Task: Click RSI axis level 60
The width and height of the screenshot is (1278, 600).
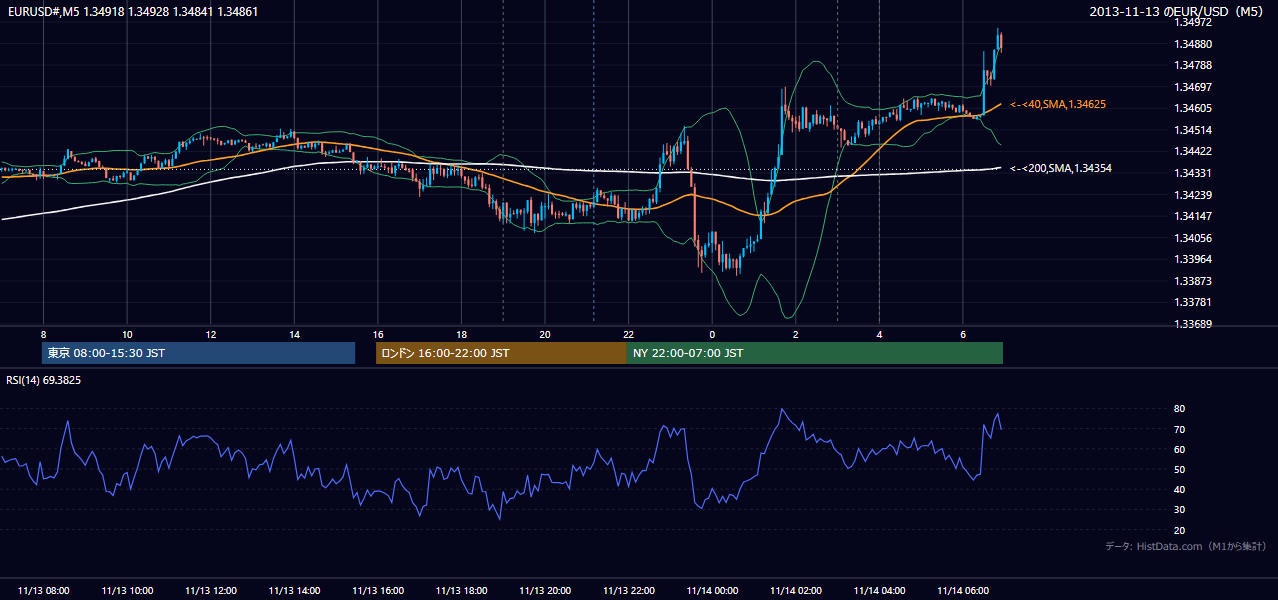Action: 1180,449
